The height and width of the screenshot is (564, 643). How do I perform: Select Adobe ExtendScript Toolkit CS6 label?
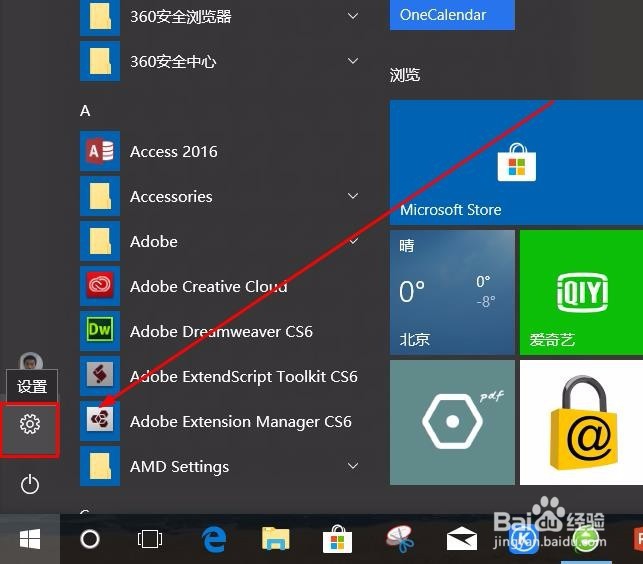[x=244, y=377]
